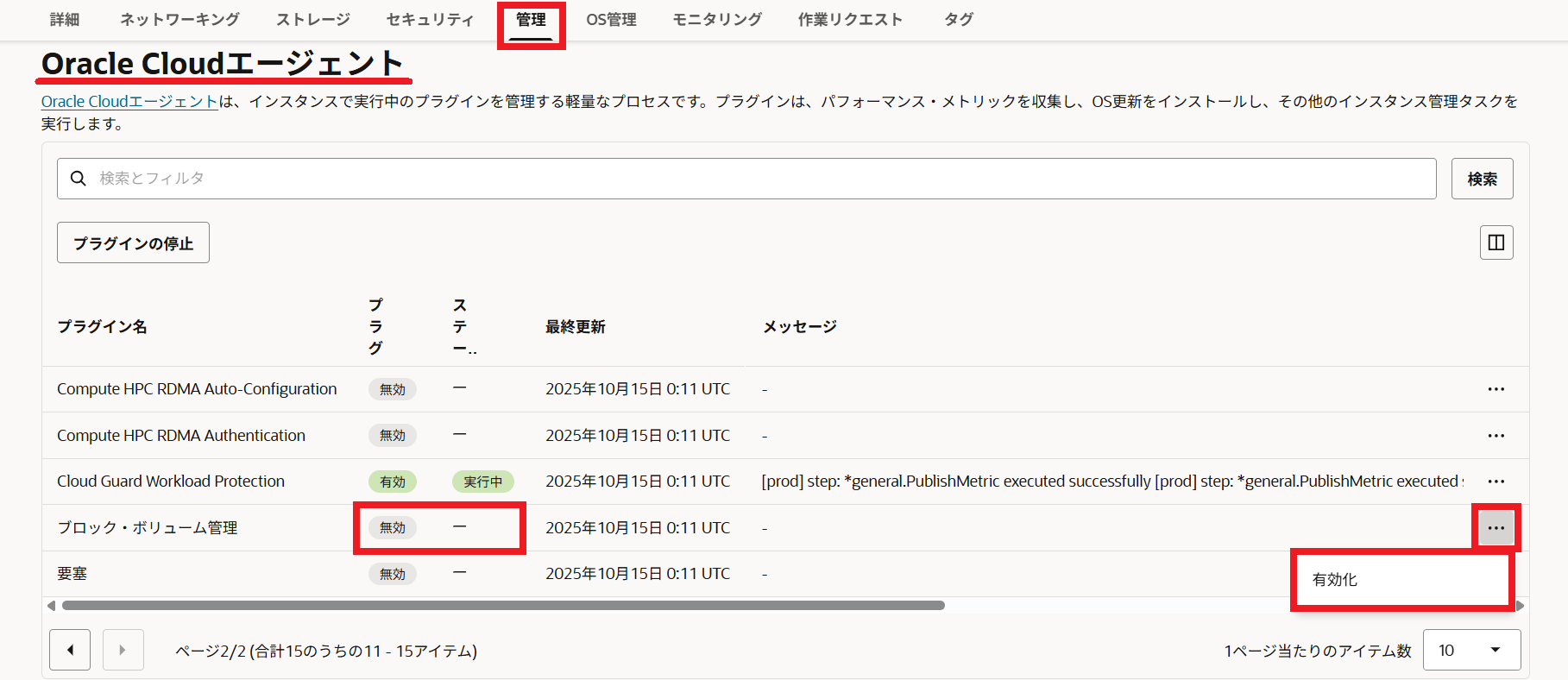The width and height of the screenshot is (1568, 680).
Task: Select 有効化 from the context menu
Action: pyautogui.click(x=1402, y=580)
